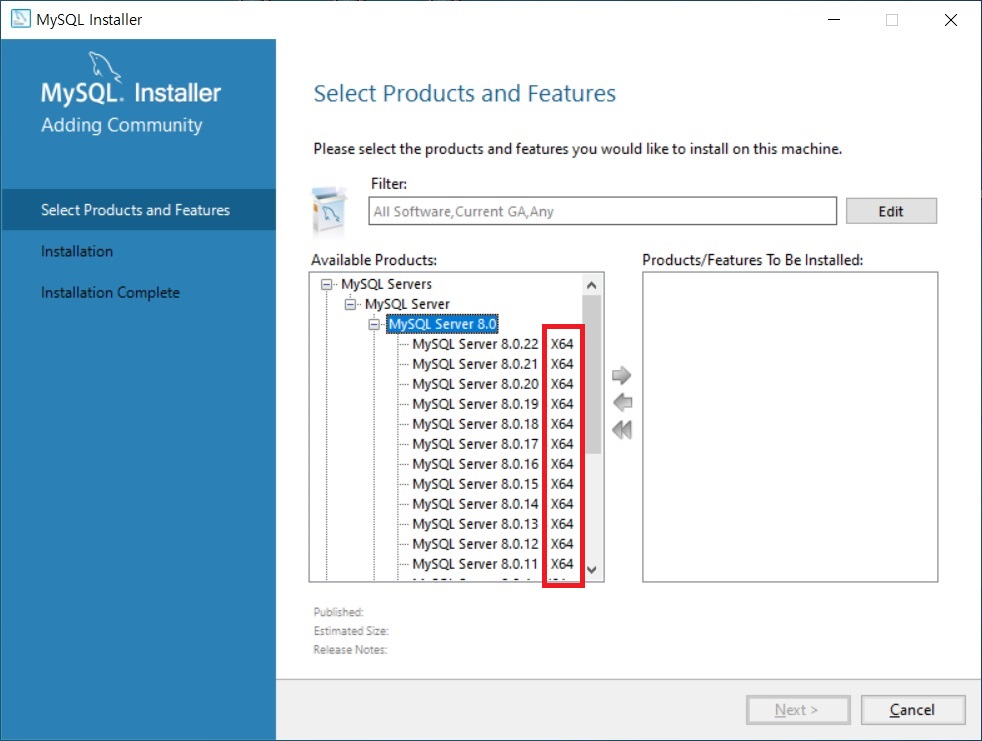Open the Installation Complete step in sidebar
This screenshot has height=741, width=982.
(x=110, y=293)
